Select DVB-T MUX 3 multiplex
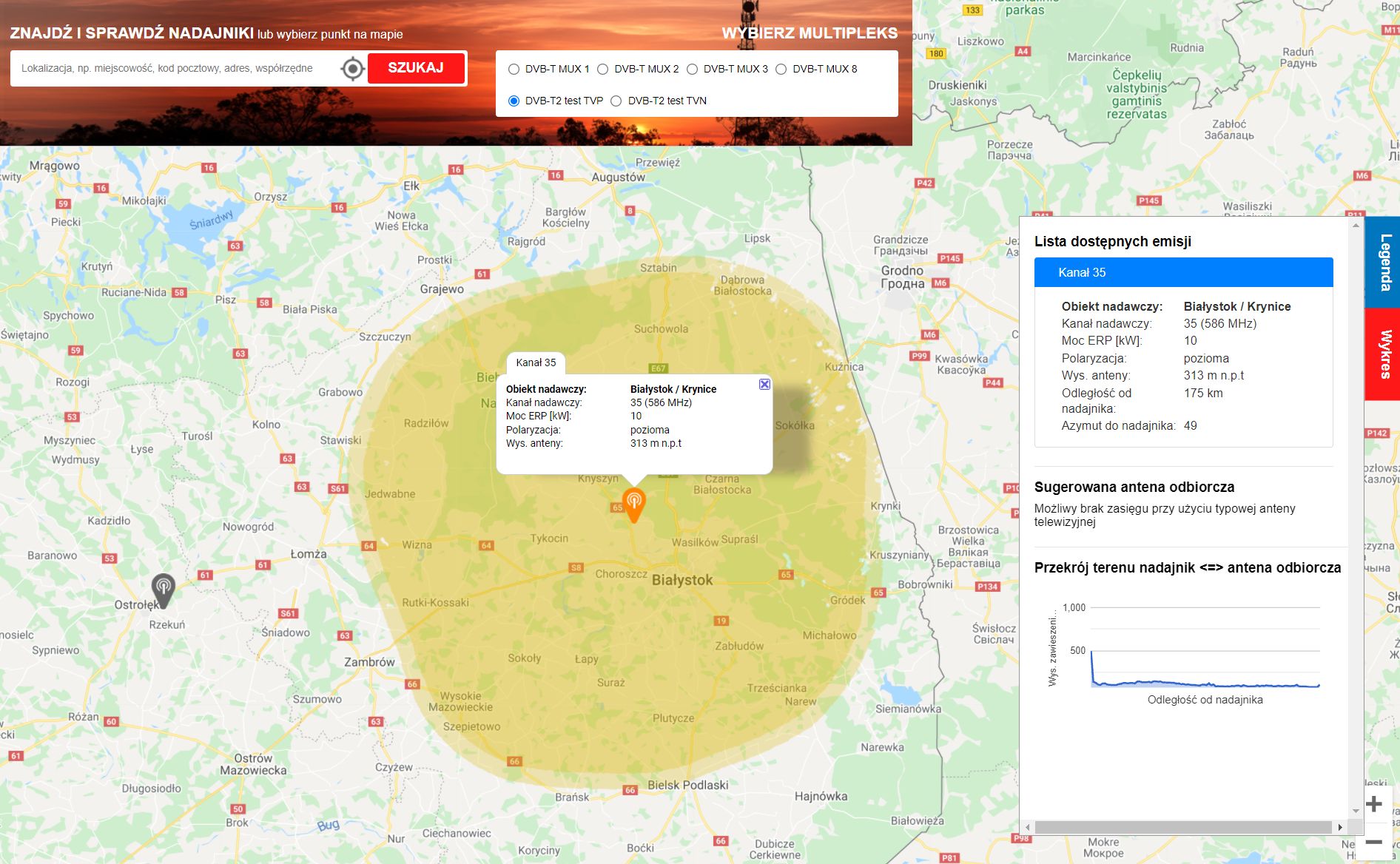This screenshot has height=864, width=1400. 692,68
